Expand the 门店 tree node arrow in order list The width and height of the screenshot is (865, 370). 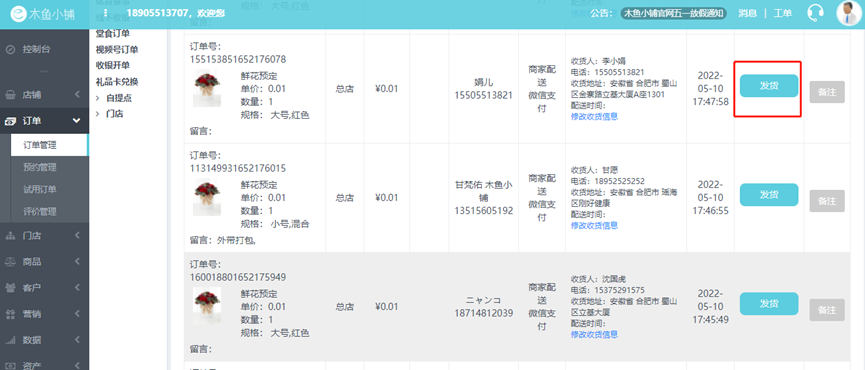coord(98,114)
